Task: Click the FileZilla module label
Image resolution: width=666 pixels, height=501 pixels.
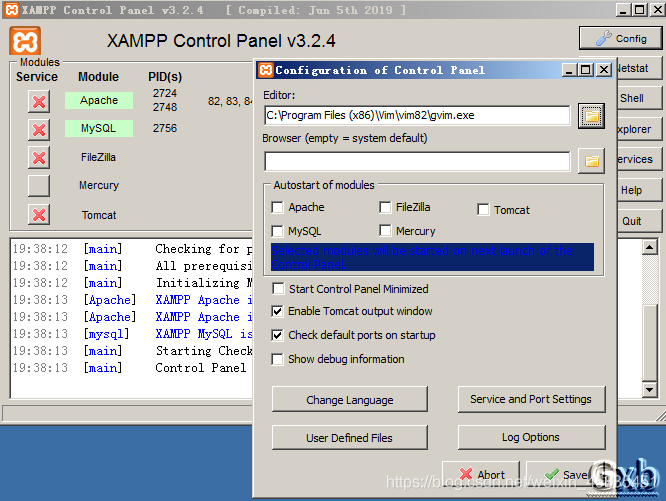Action: pyautogui.click(x=99, y=157)
